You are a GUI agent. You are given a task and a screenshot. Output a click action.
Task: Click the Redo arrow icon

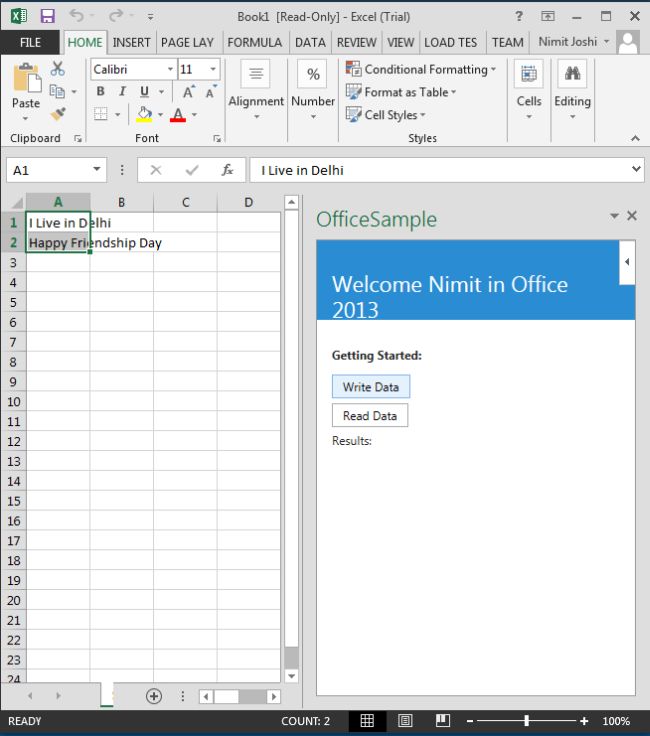pyautogui.click(x=115, y=15)
